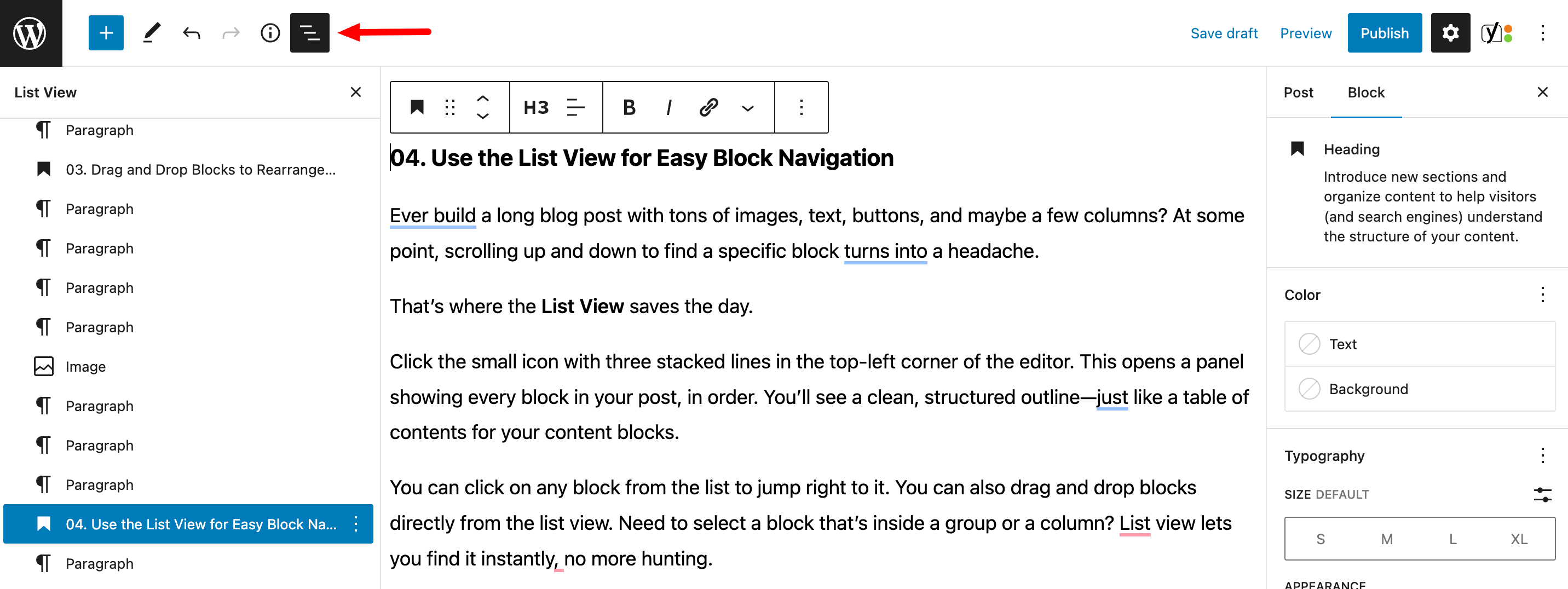The image size is (1568, 589).
Task: Click the redo arrow icon
Action: (230, 33)
